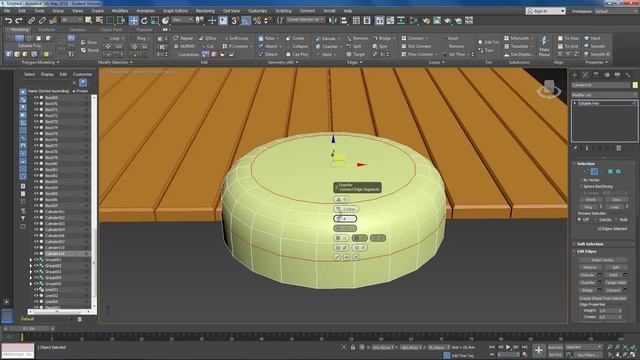640x360 pixels.
Task: Click the Cap Poly tool
Action: pos(297,54)
